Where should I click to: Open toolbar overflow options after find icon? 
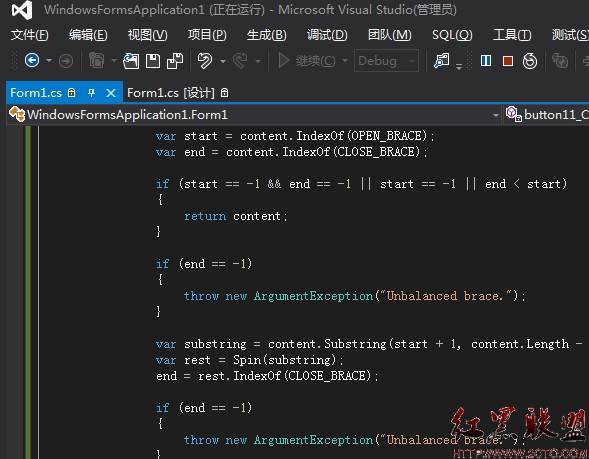[459, 66]
